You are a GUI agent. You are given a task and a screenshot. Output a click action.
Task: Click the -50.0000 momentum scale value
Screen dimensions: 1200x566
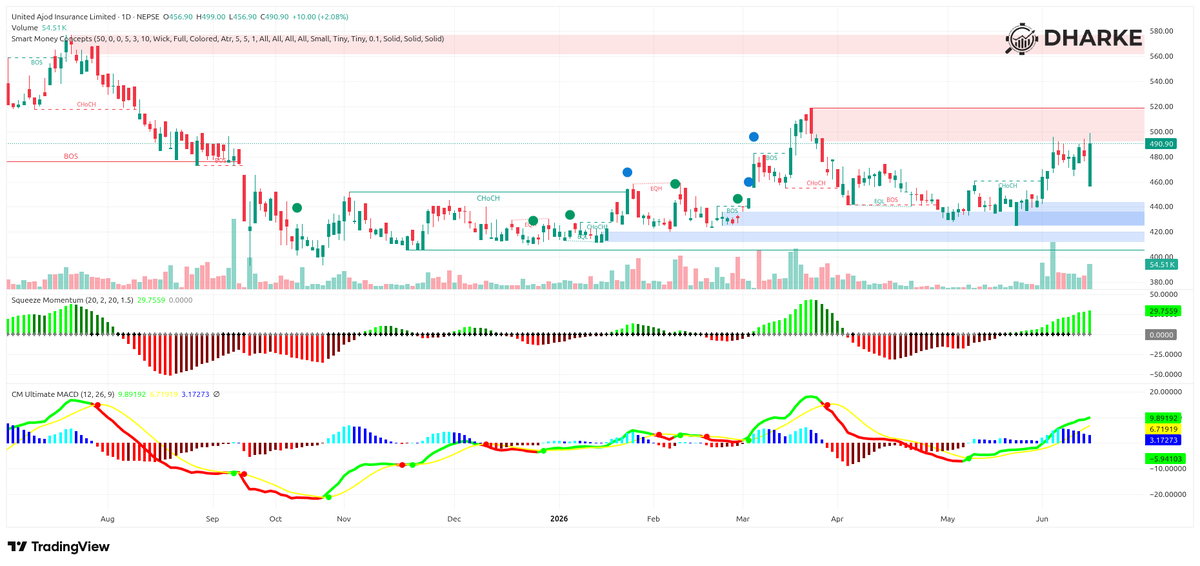click(x=1165, y=375)
